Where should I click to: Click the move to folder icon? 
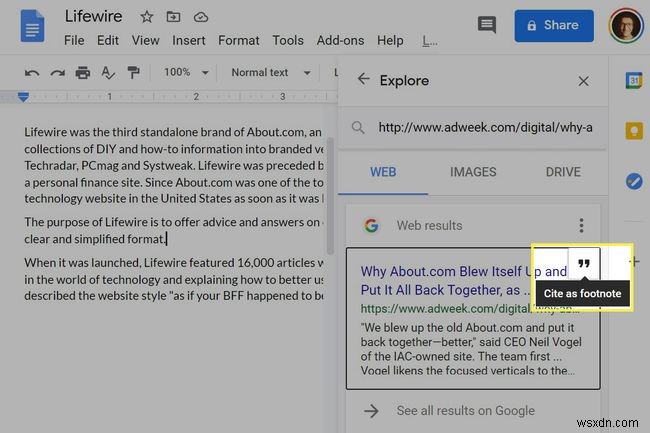[x=173, y=17]
